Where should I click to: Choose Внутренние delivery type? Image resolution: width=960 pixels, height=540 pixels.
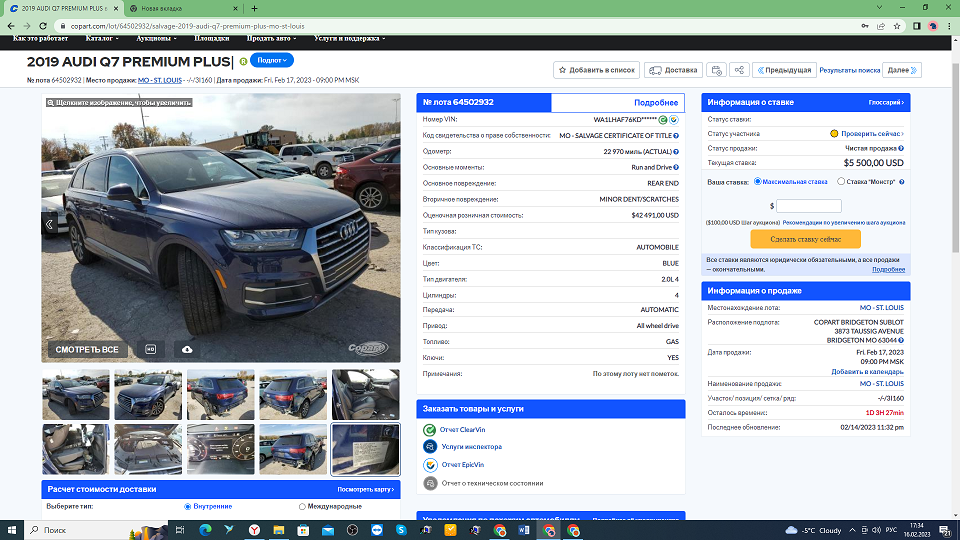coord(187,506)
